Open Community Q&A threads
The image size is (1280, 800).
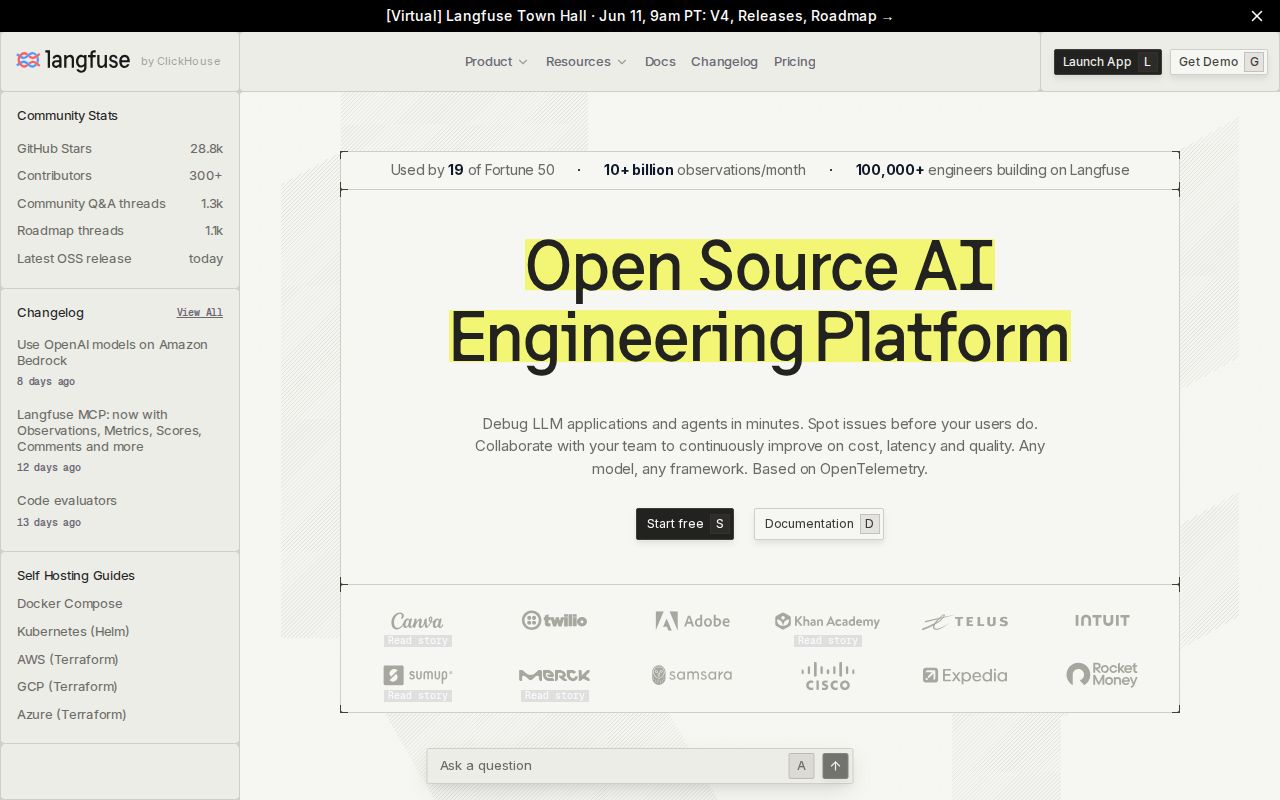[x=120, y=204]
